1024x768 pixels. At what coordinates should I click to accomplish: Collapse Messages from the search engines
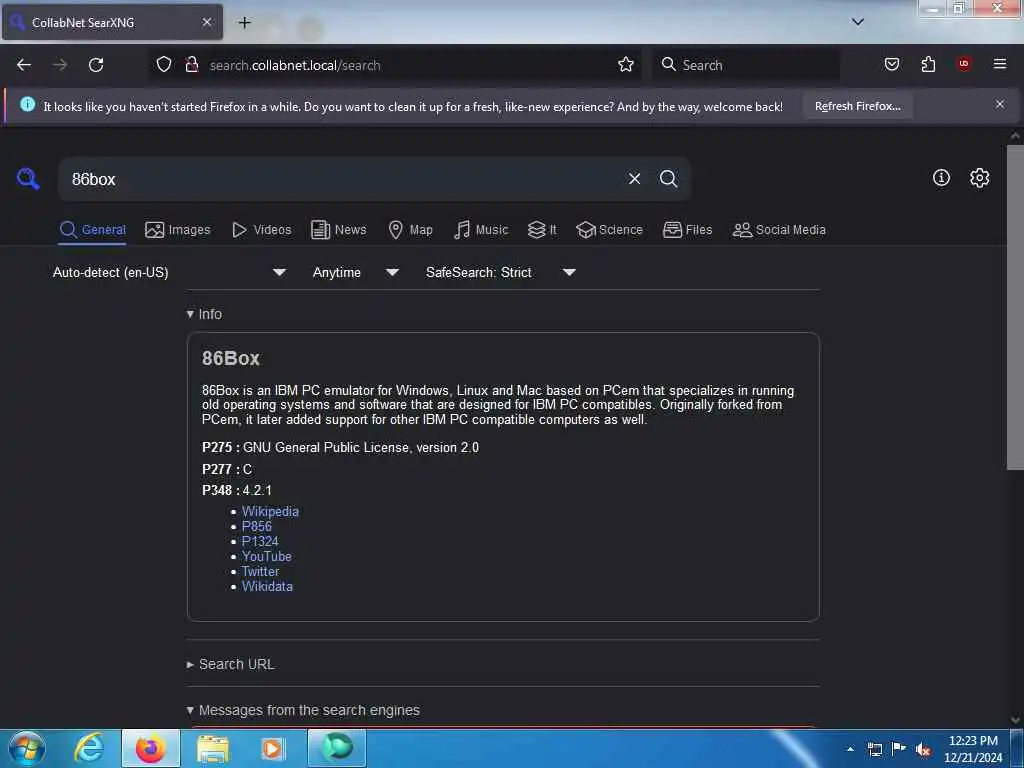point(302,710)
